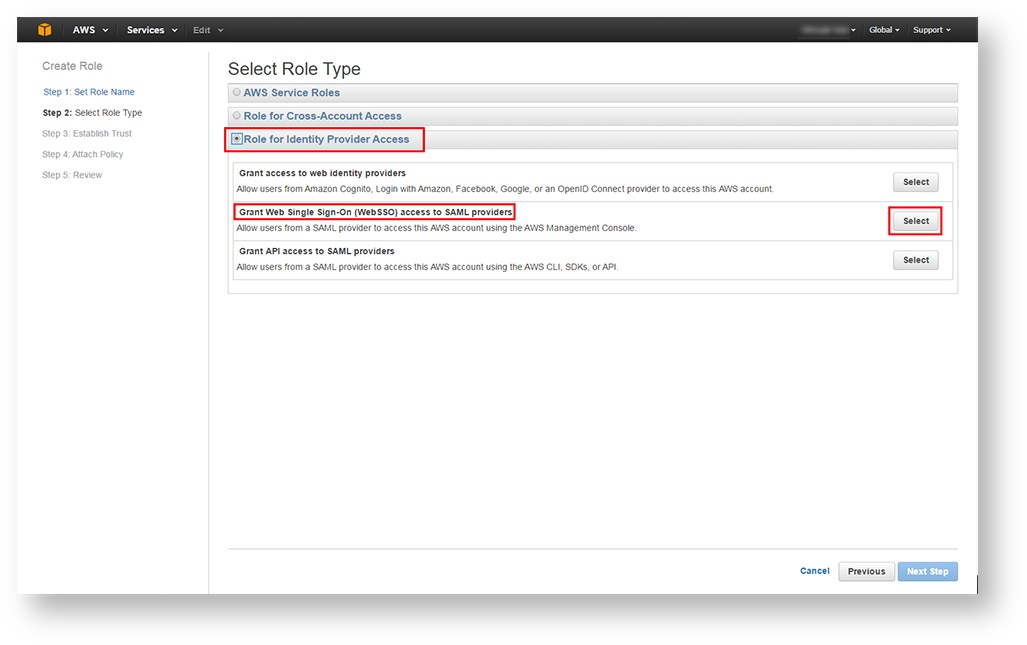Select the AWS Service Roles radio button
Image resolution: width=1027 pixels, height=645 pixels.
coord(237,93)
